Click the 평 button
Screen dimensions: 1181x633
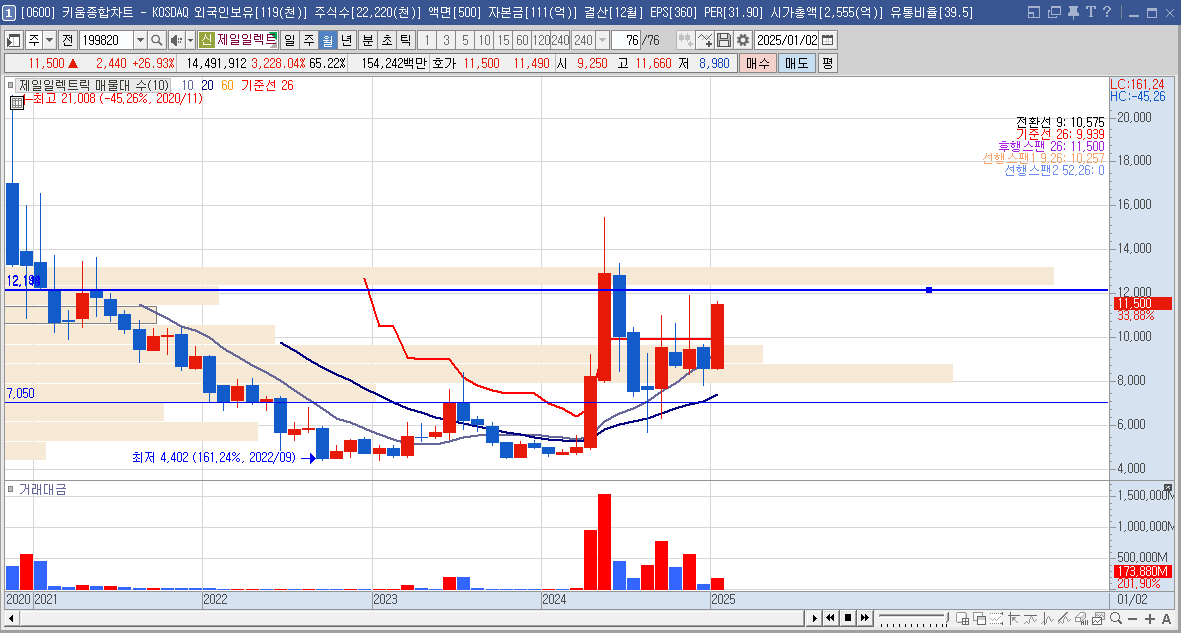827,63
